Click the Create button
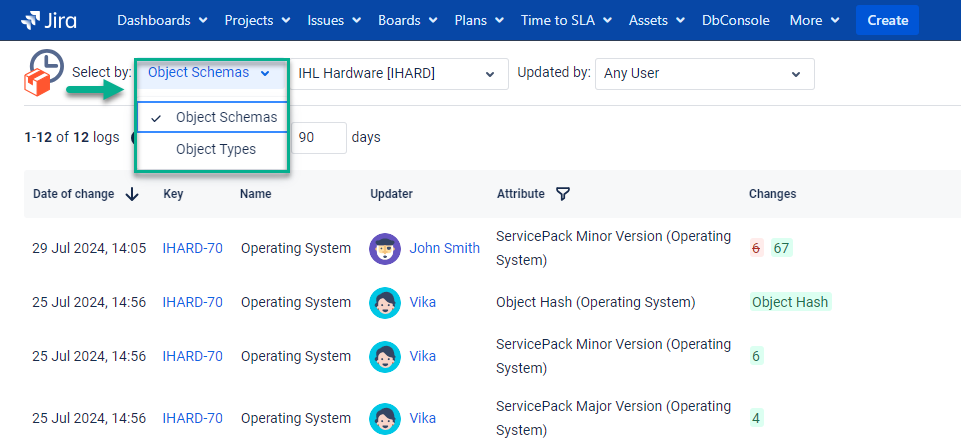The width and height of the screenshot is (961, 445). pyautogui.click(x=887, y=20)
